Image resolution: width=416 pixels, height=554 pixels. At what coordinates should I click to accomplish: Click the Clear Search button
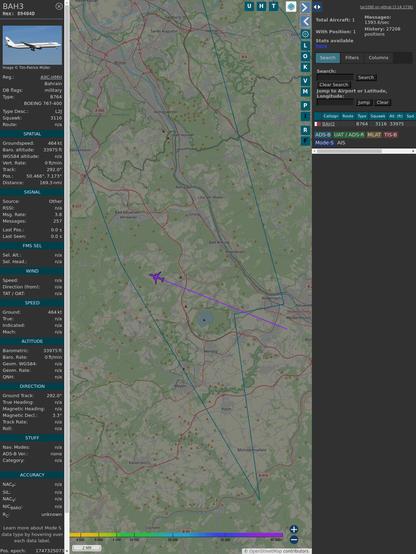click(334, 85)
